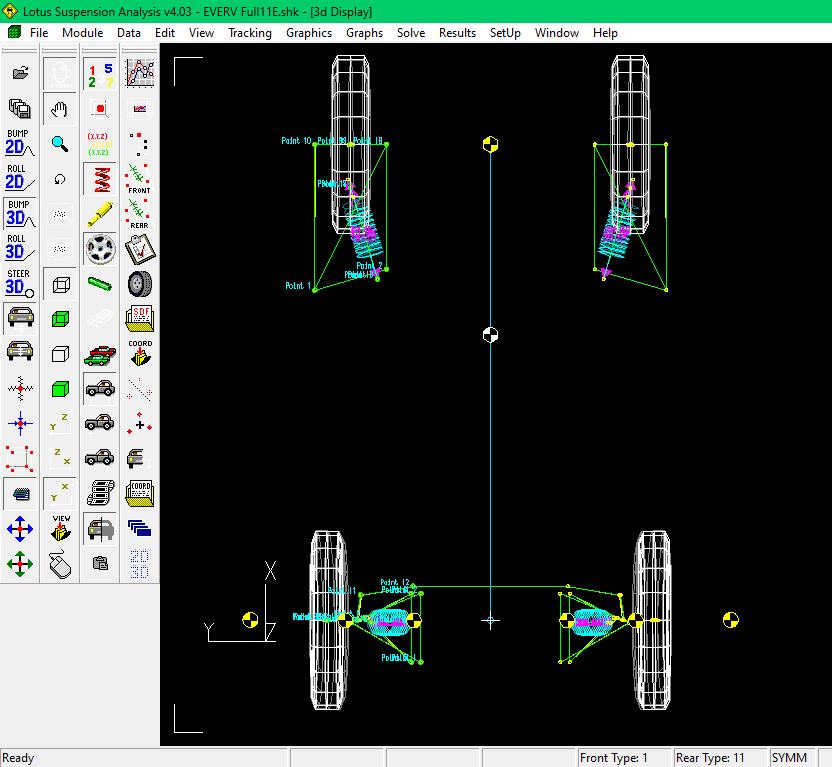Open the Results menu
The image size is (832, 767).
tap(457, 33)
